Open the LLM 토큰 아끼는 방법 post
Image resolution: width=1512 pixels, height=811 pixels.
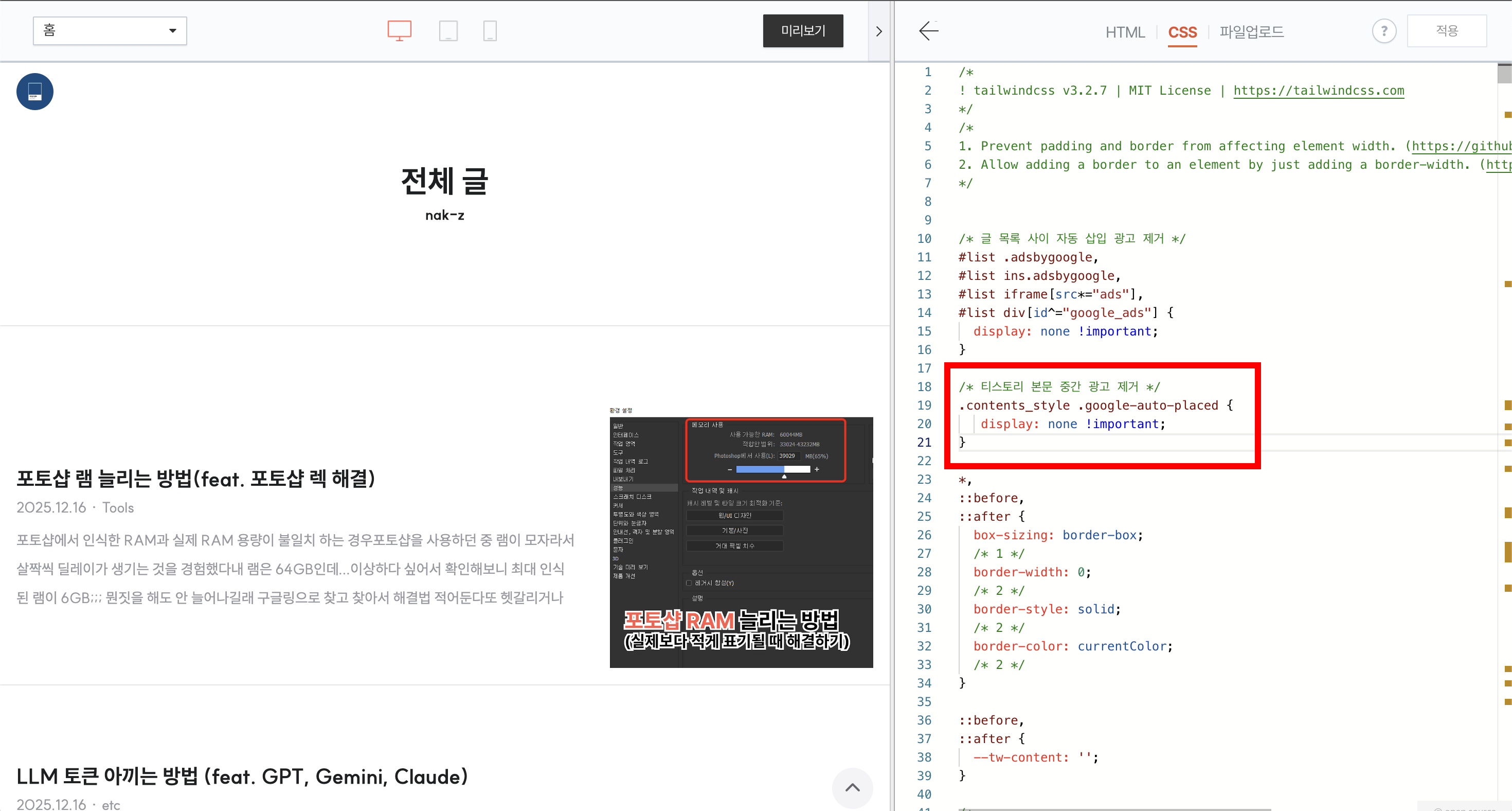[242, 777]
